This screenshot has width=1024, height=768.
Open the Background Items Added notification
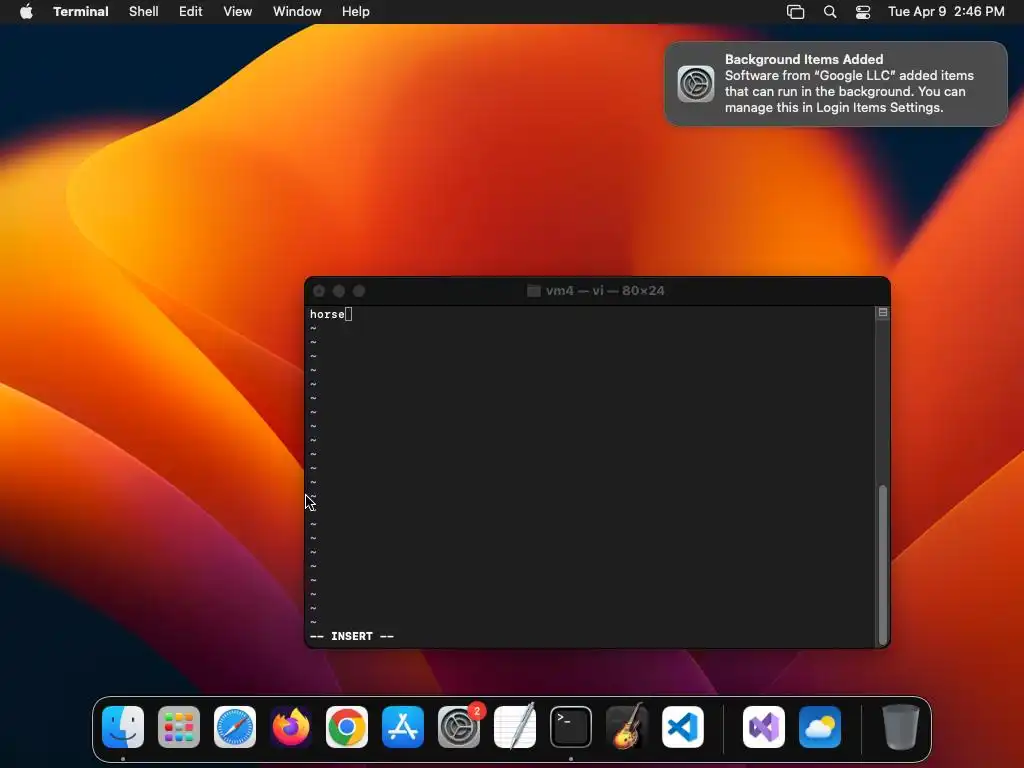pyautogui.click(x=836, y=84)
